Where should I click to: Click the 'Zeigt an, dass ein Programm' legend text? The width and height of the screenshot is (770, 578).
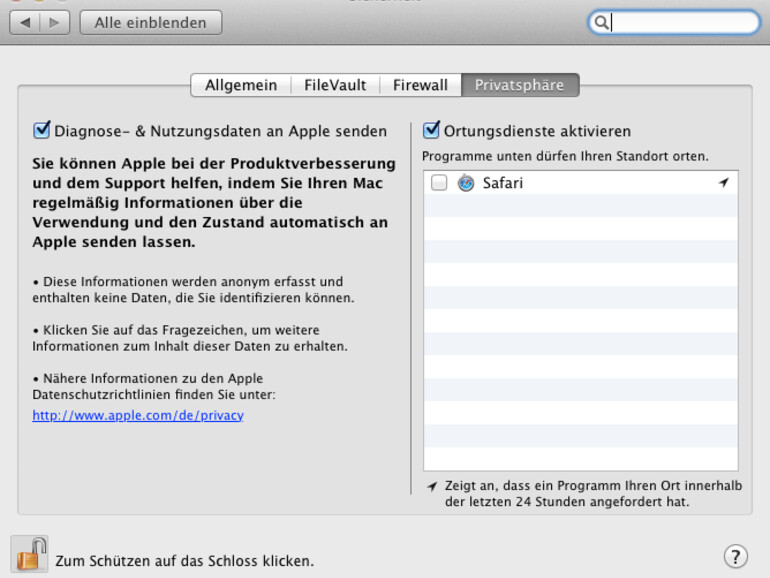pos(593,494)
